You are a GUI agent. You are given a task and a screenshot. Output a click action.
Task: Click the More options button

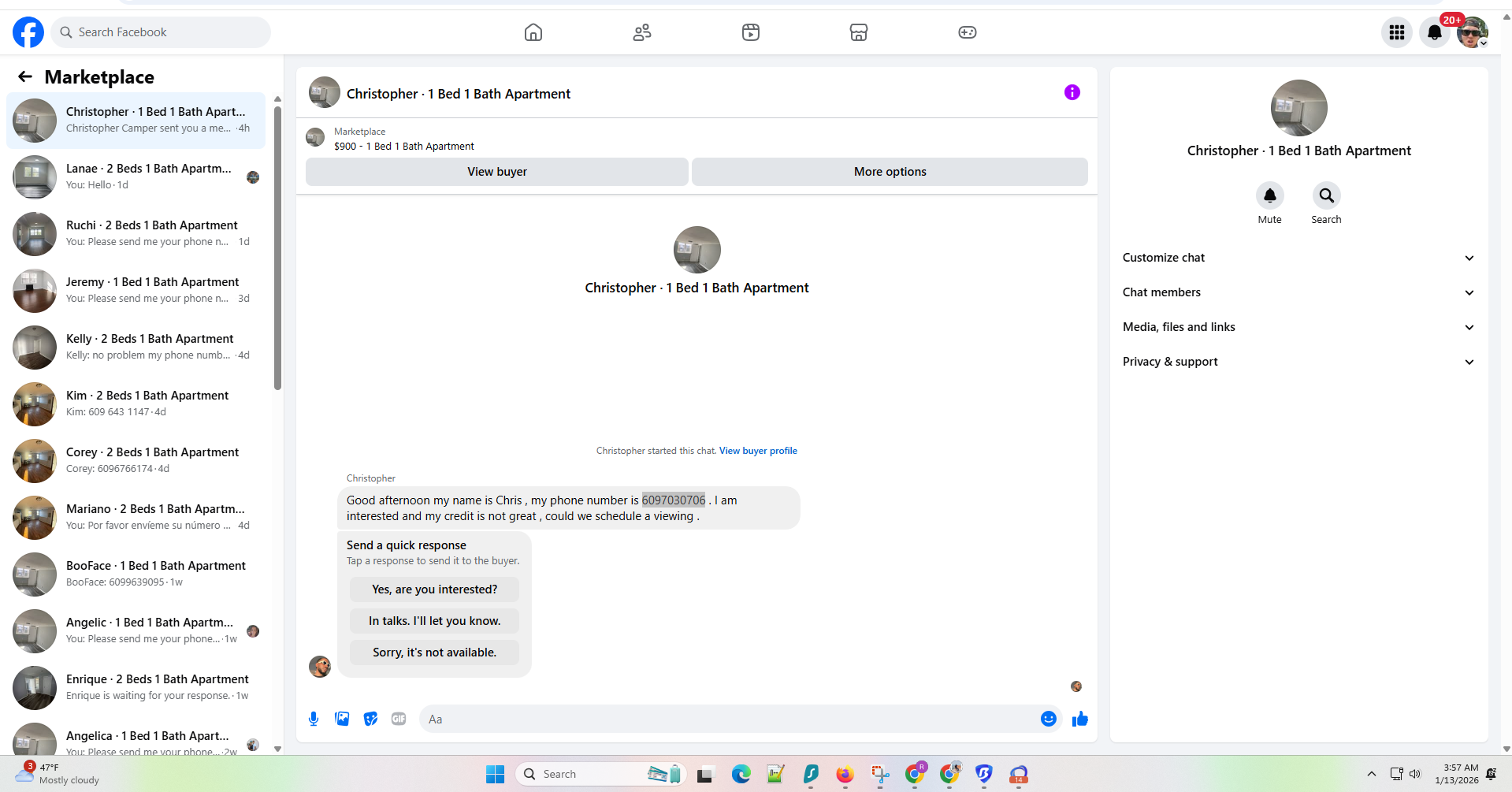pyautogui.click(x=890, y=172)
